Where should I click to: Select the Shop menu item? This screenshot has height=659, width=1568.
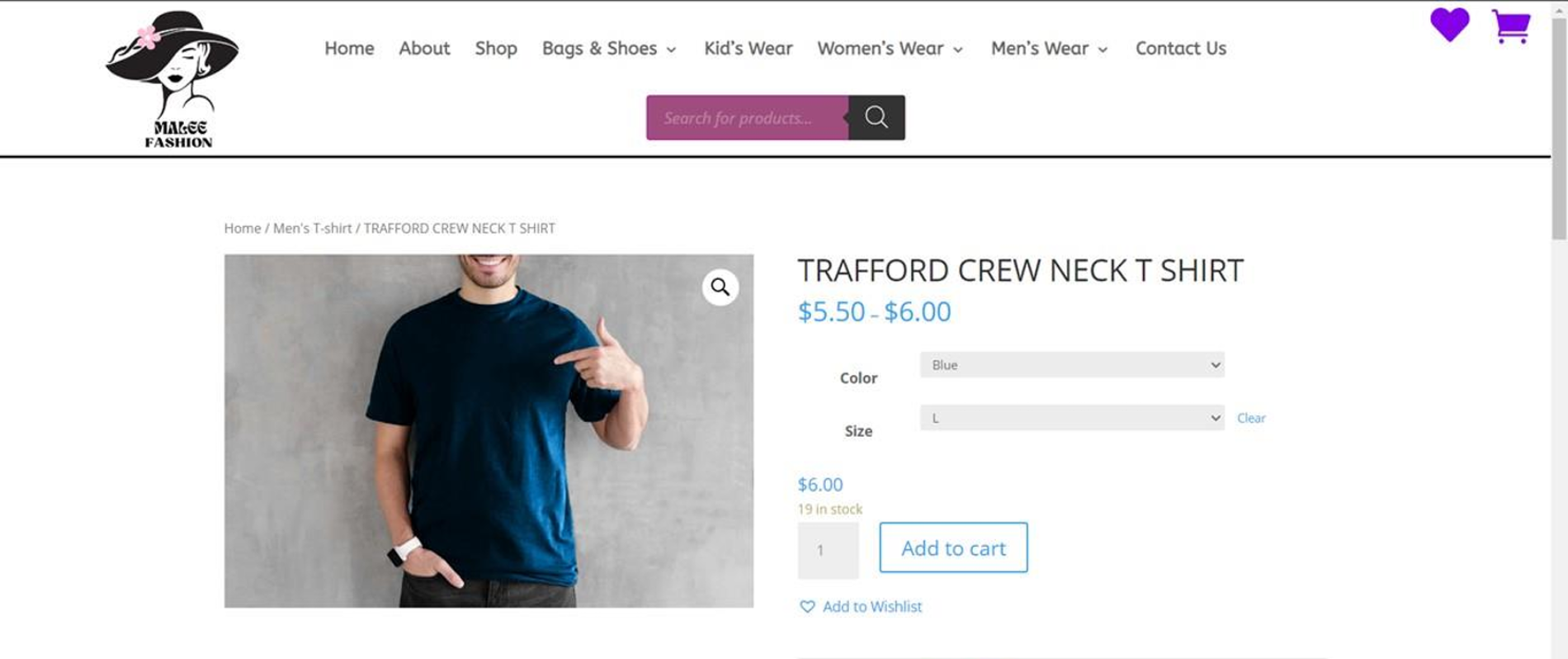[x=495, y=49]
